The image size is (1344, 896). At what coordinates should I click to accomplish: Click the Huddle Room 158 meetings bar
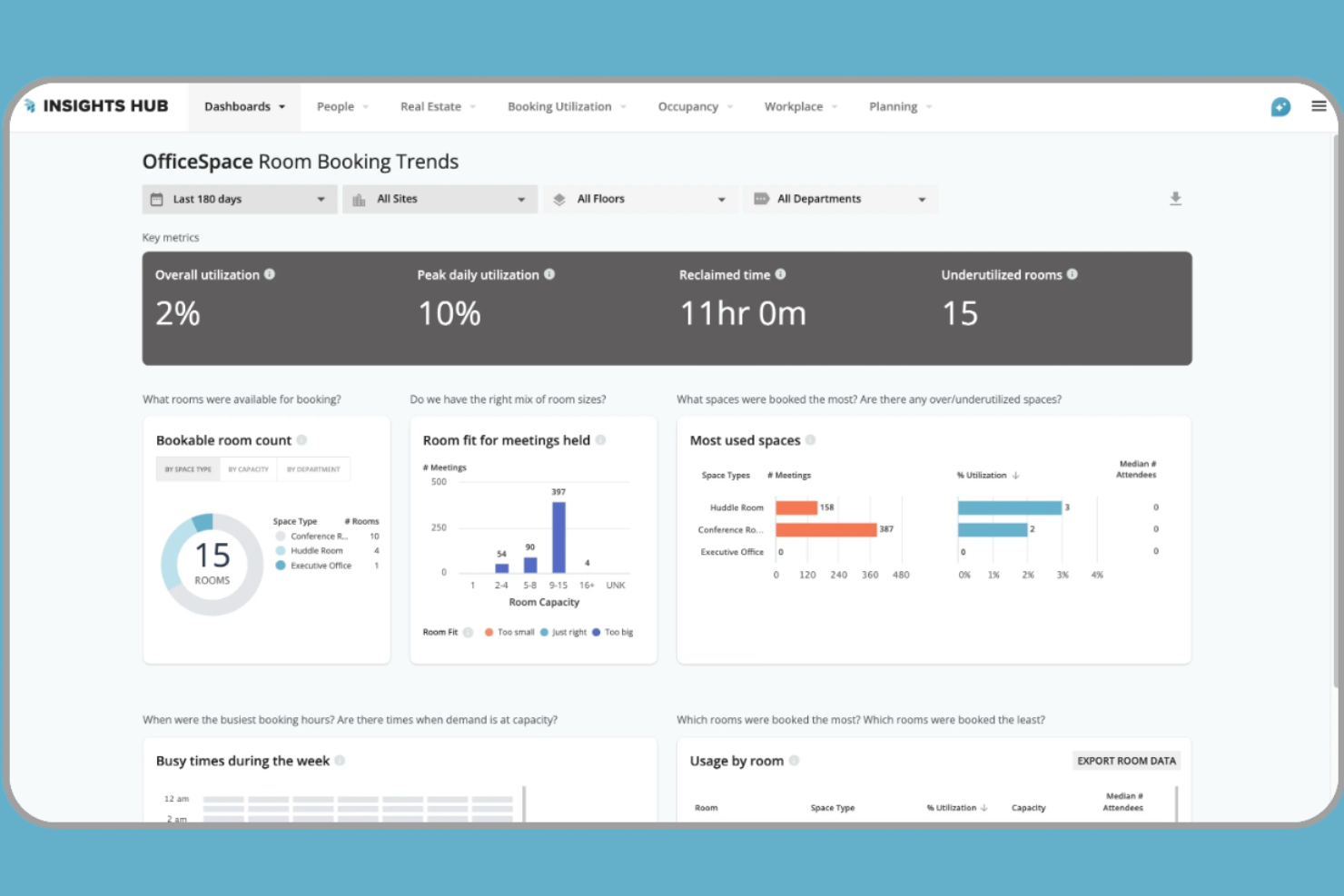click(x=796, y=507)
